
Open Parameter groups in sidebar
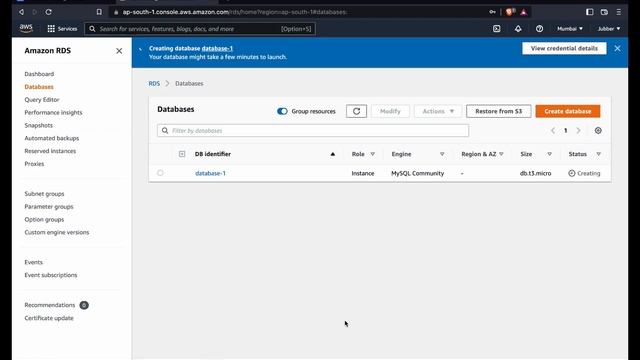[49, 207]
